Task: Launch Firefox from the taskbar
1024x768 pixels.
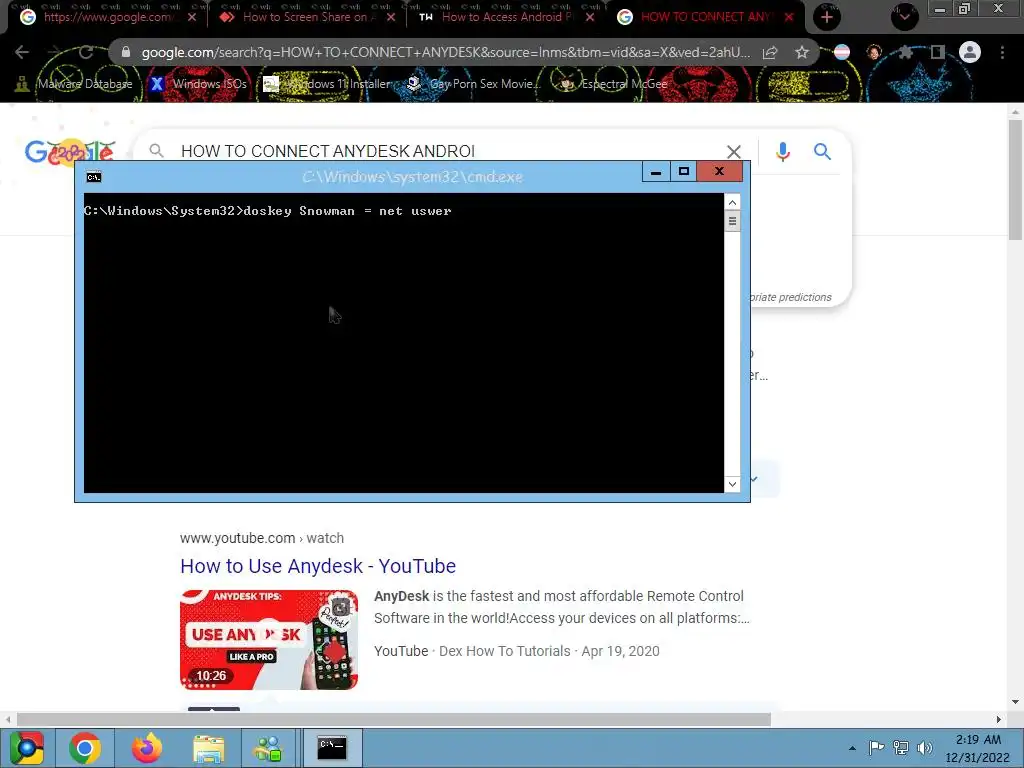Action: (146, 748)
